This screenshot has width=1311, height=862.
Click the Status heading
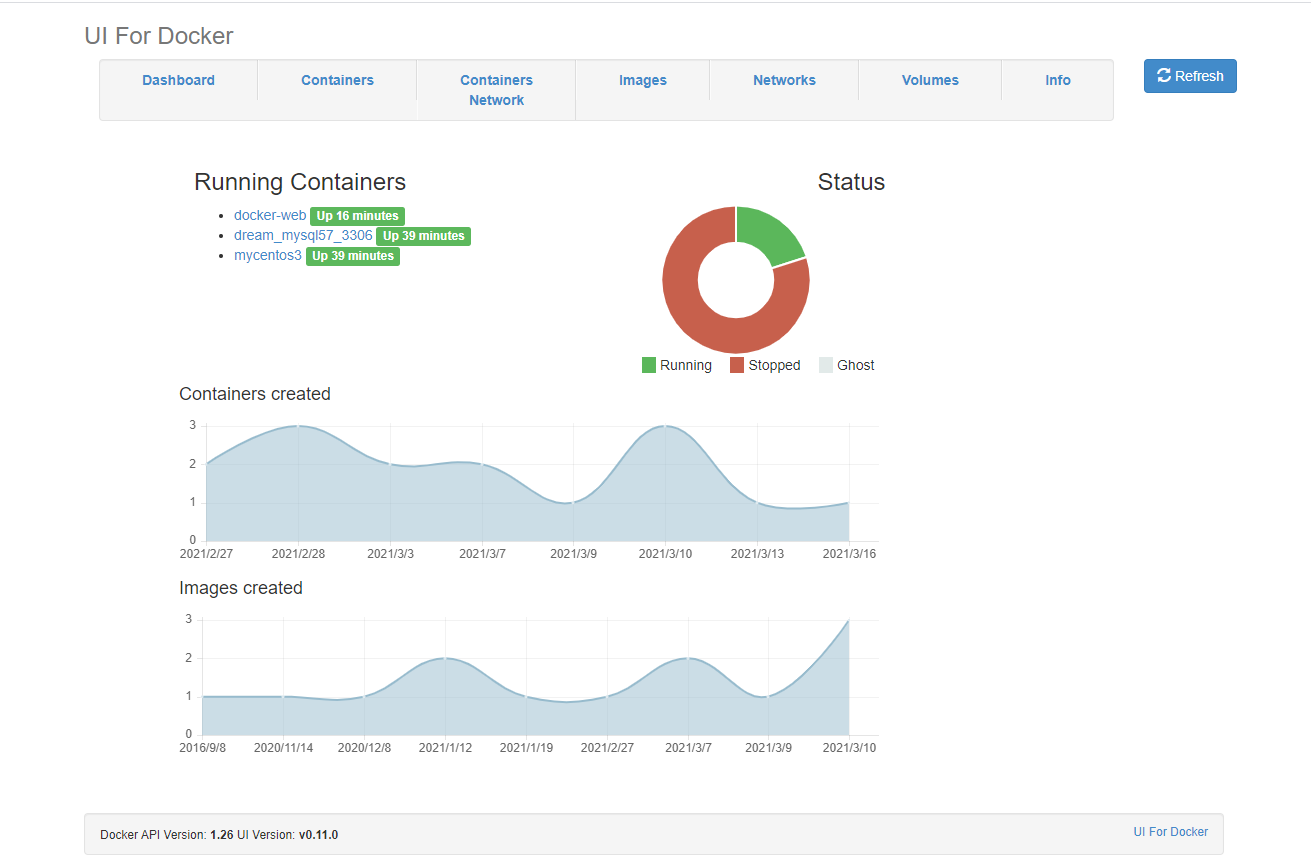851,182
